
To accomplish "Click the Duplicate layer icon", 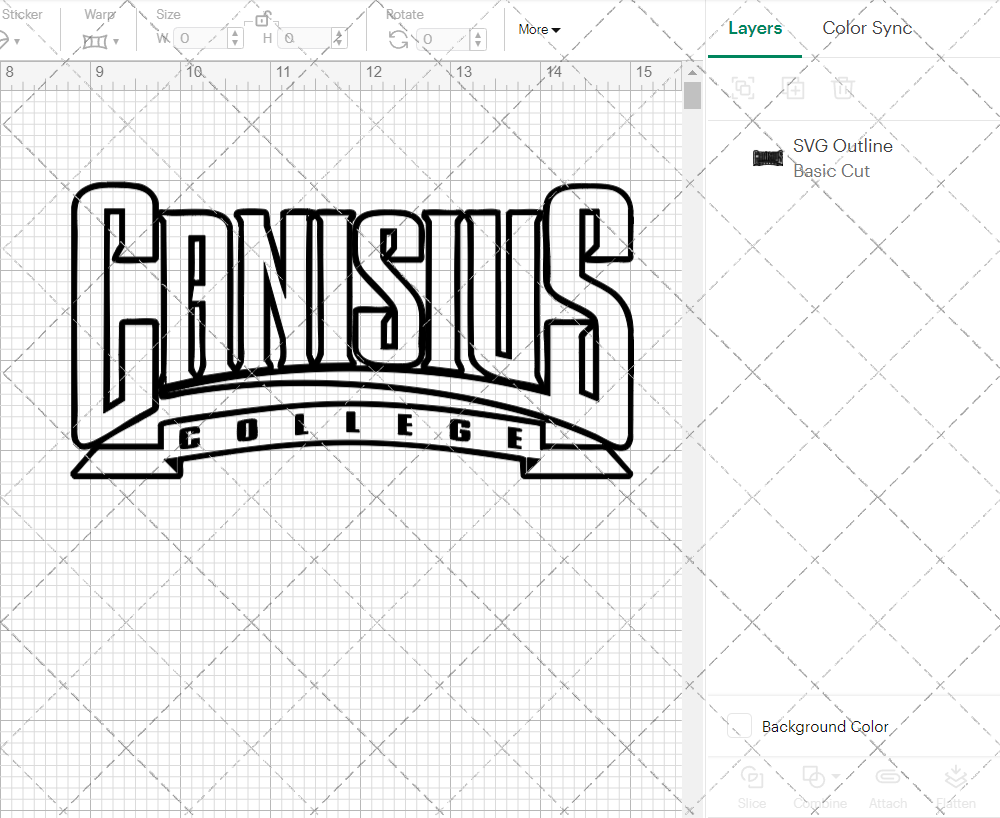I will [794, 89].
